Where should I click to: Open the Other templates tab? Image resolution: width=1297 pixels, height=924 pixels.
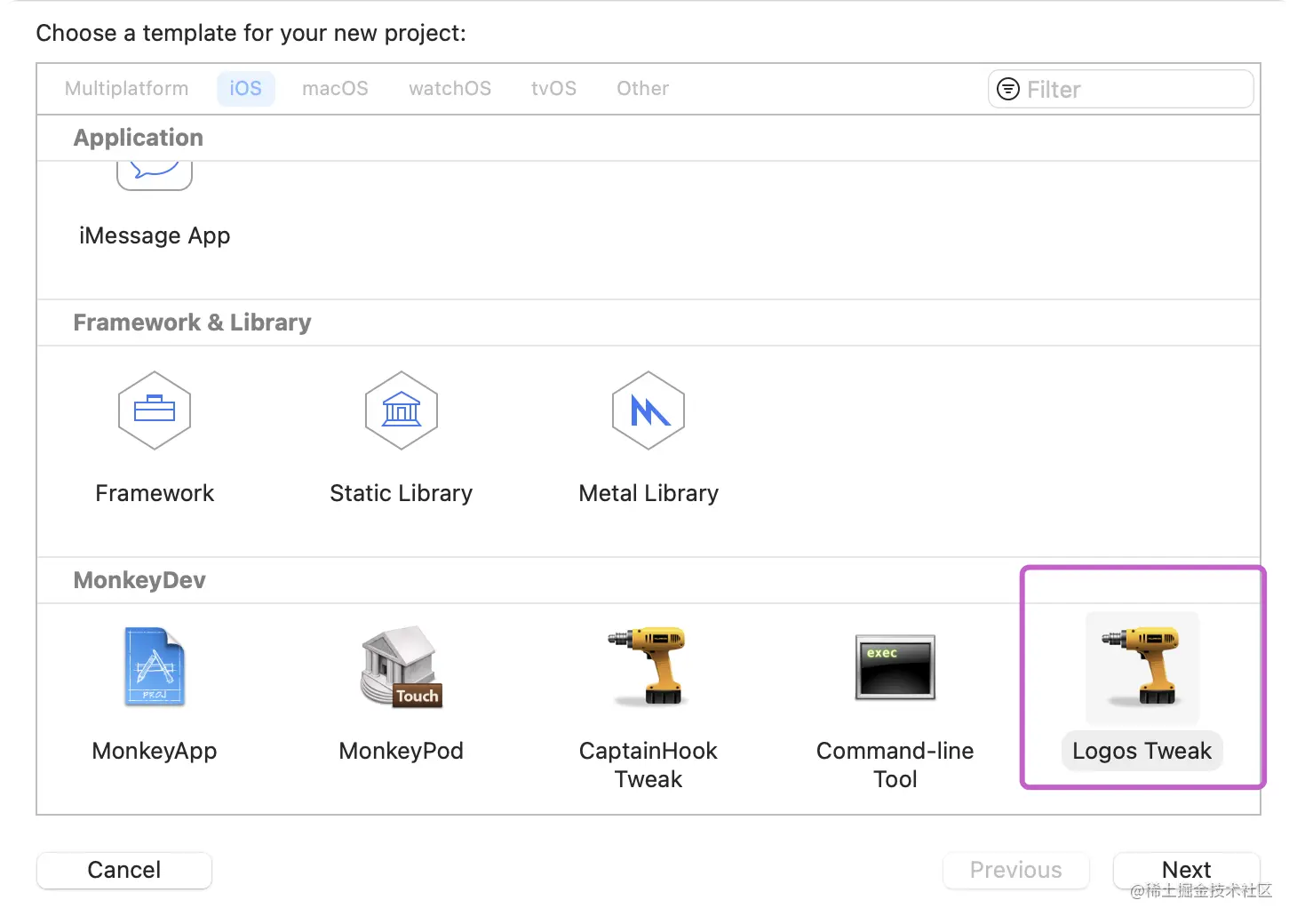pyautogui.click(x=642, y=89)
